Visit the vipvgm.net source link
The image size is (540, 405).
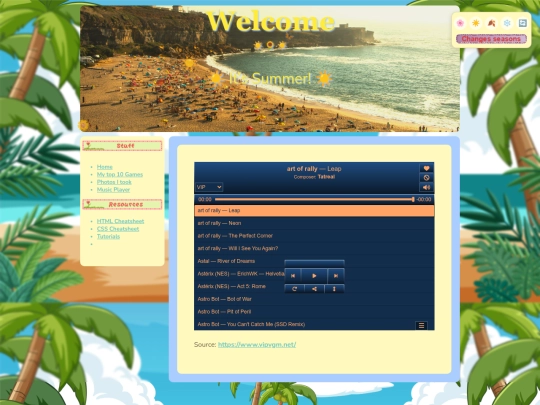[257, 344]
